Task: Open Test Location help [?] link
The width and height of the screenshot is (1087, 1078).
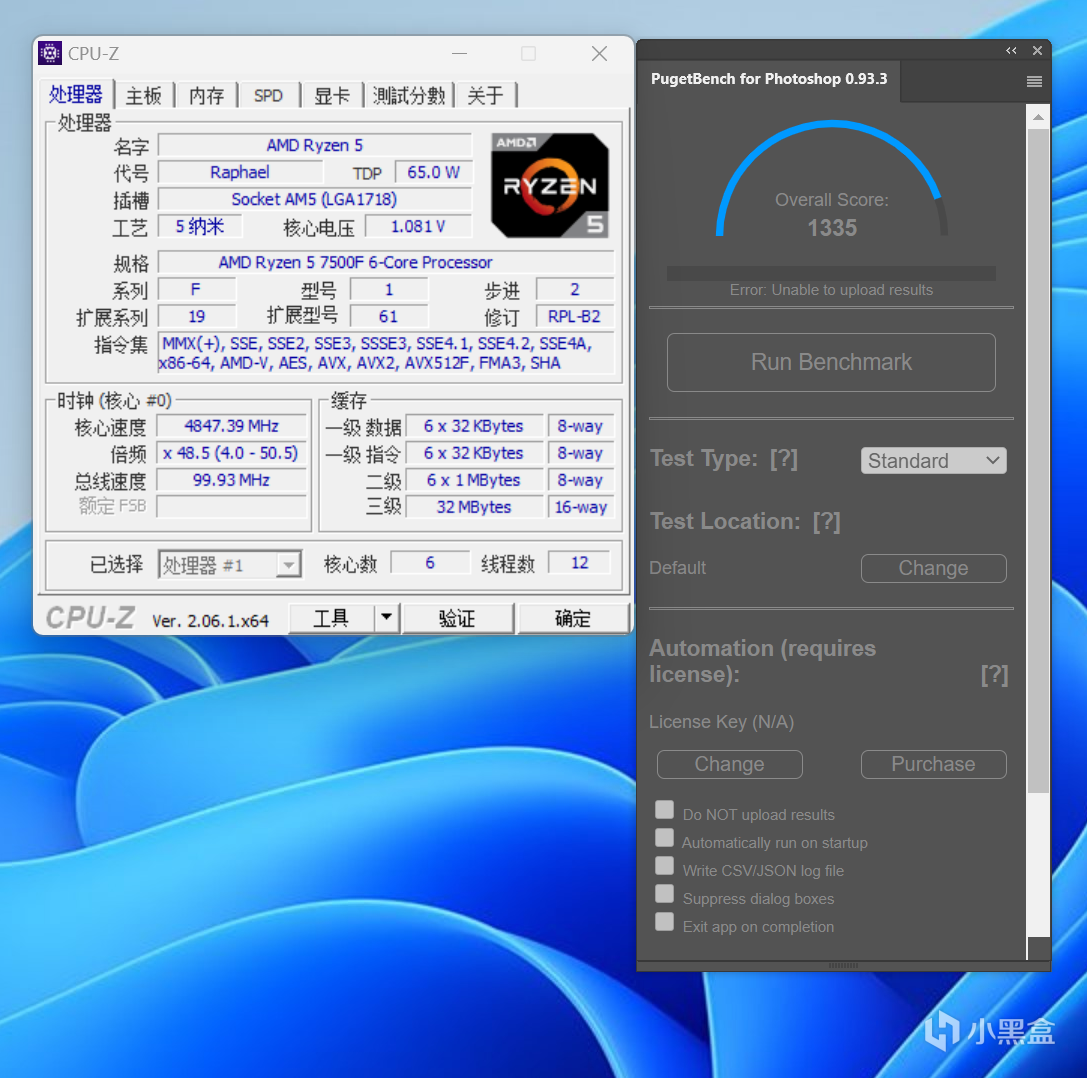Action: pos(826,521)
